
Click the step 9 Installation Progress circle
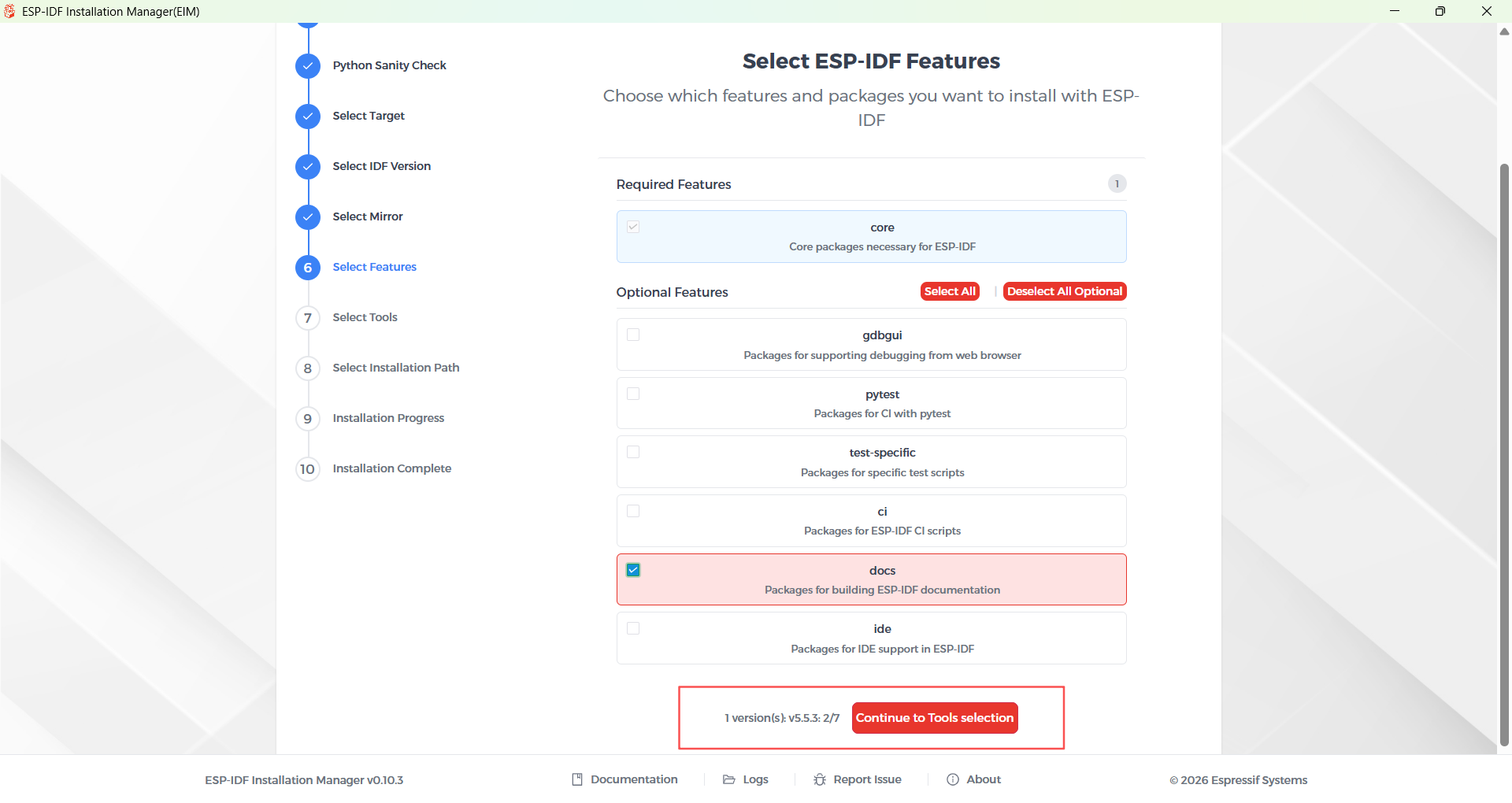pyautogui.click(x=308, y=419)
